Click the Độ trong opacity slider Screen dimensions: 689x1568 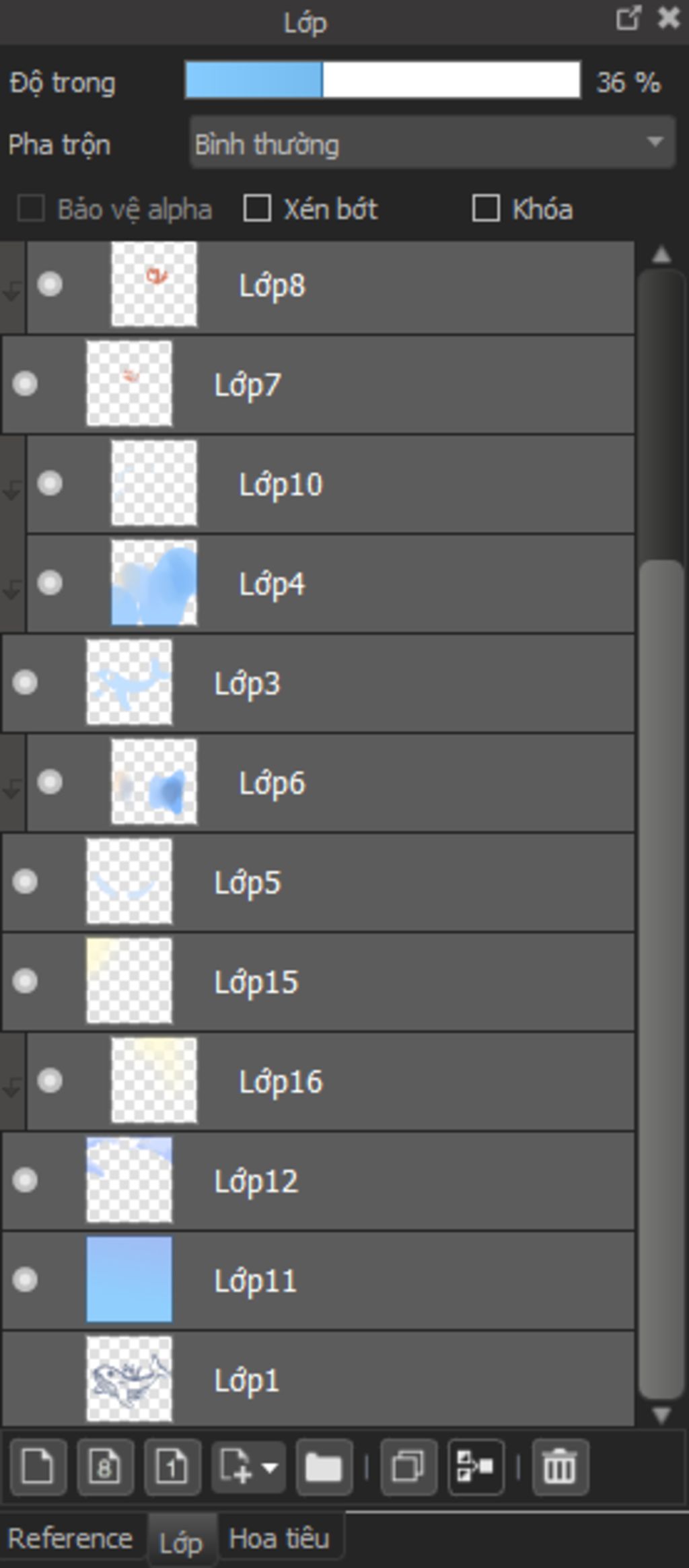pos(382,81)
